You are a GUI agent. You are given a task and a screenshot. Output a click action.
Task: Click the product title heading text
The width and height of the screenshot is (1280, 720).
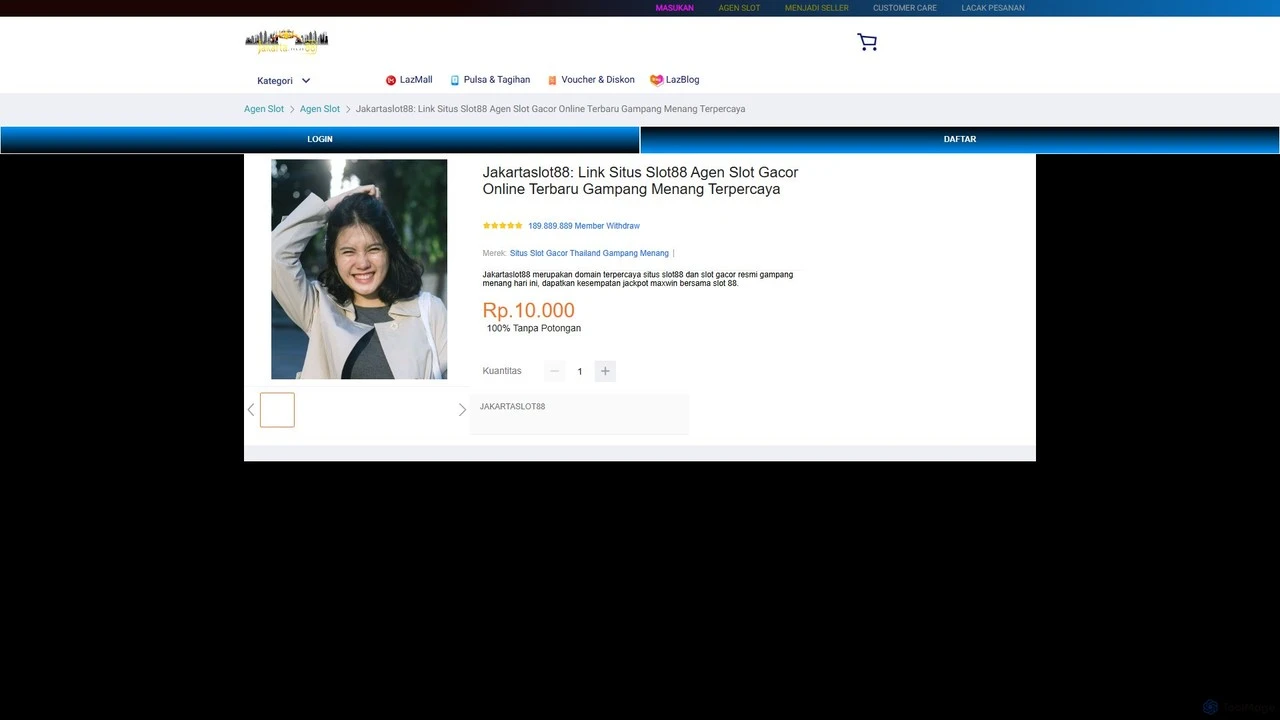[x=641, y=181]
